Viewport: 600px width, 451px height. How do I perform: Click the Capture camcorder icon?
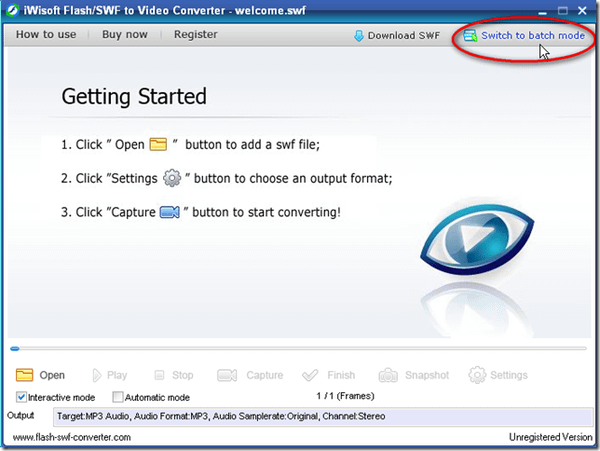pos(227,375)
